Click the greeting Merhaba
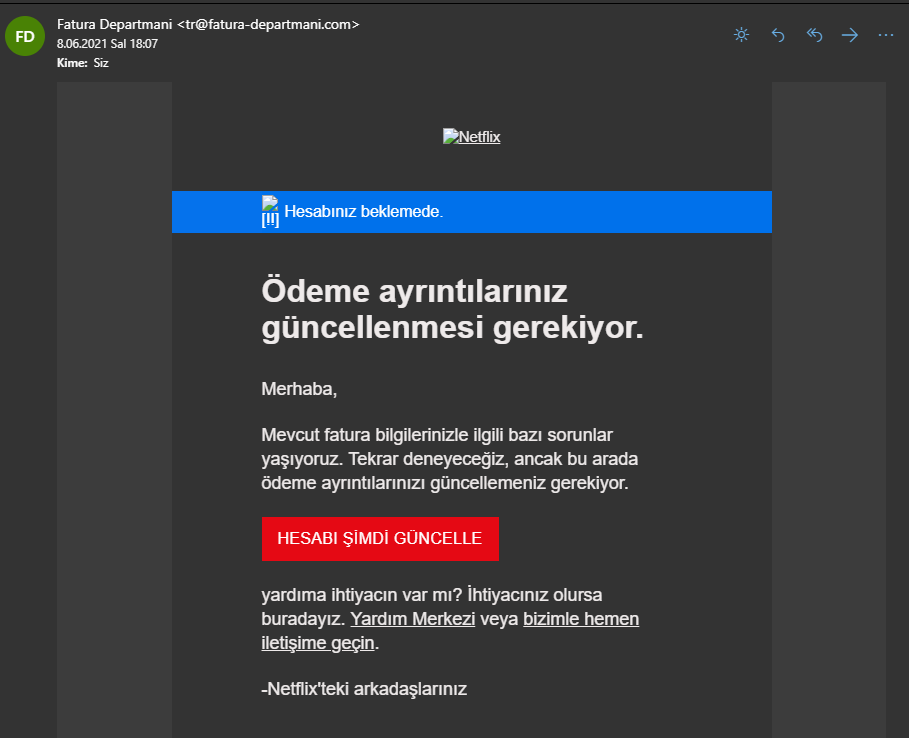 coord(299,389)
